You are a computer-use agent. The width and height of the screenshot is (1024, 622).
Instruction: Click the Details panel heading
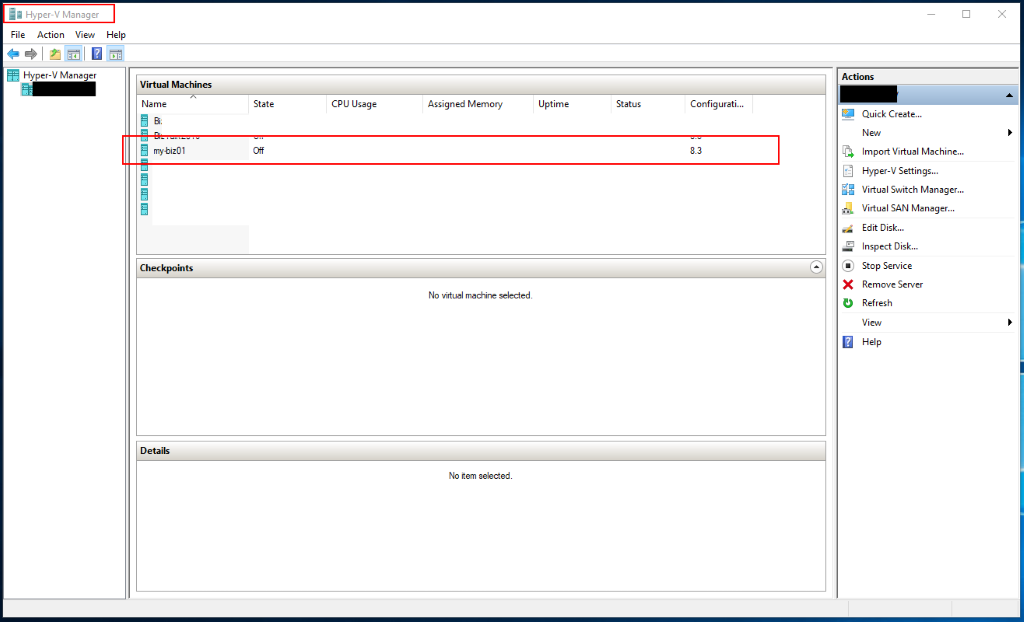(155, 451)
